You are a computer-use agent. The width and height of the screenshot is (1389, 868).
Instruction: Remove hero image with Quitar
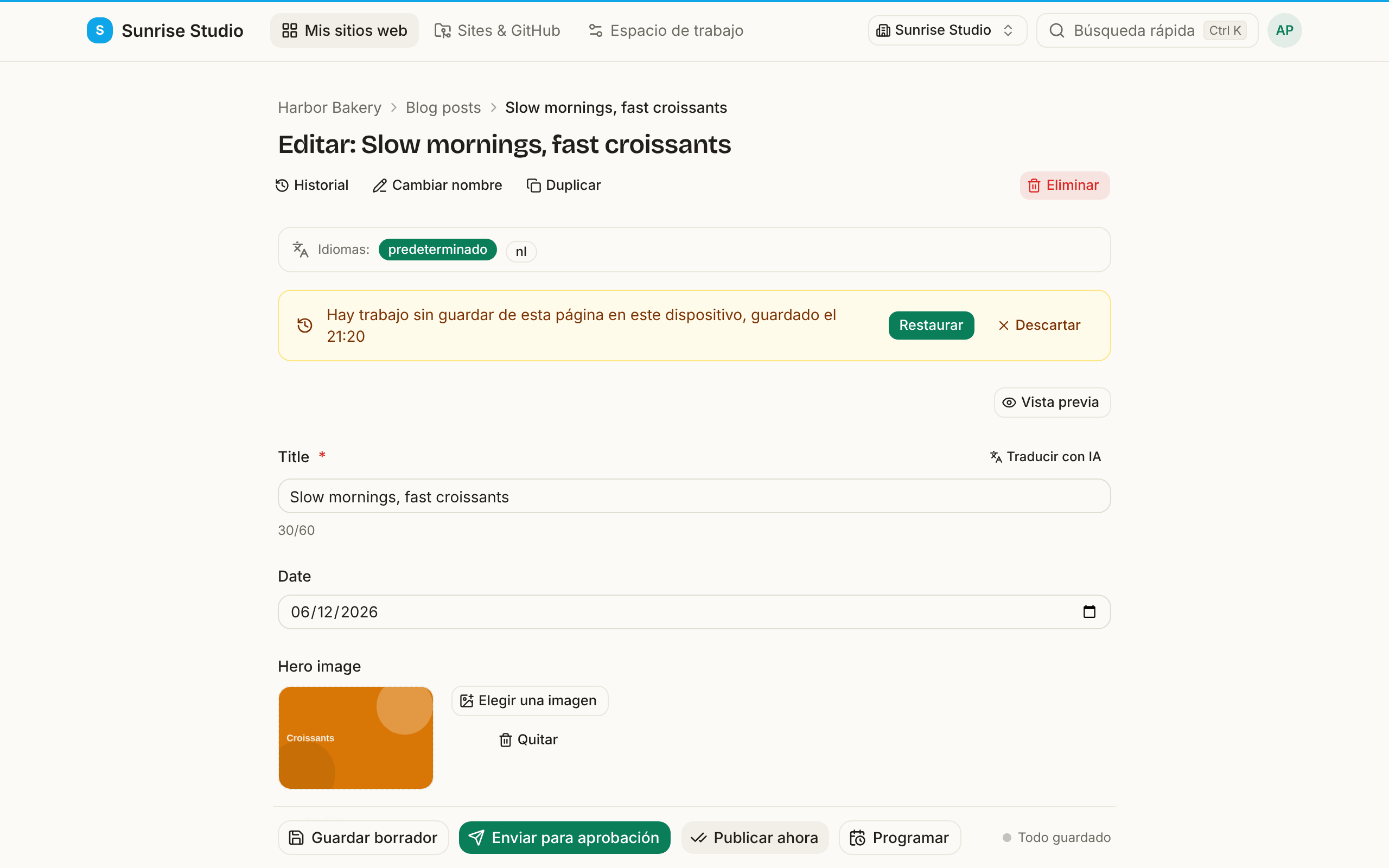tap(528, 740)
